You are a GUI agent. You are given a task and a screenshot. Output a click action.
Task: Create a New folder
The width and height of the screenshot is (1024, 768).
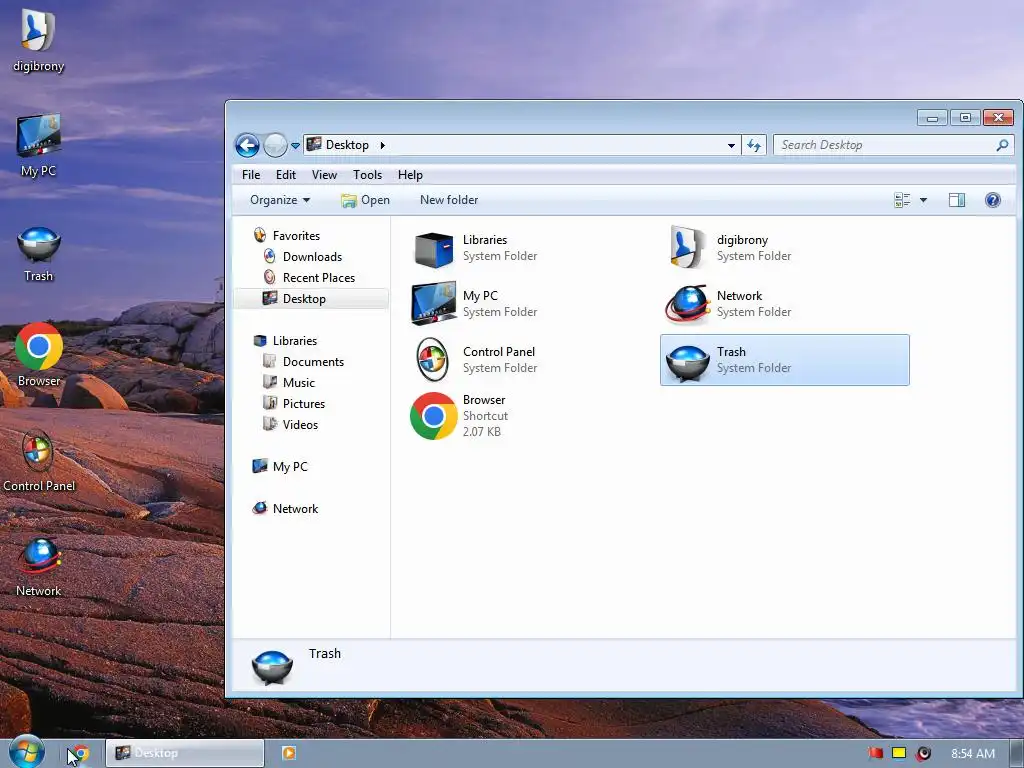tap(449, 200)
